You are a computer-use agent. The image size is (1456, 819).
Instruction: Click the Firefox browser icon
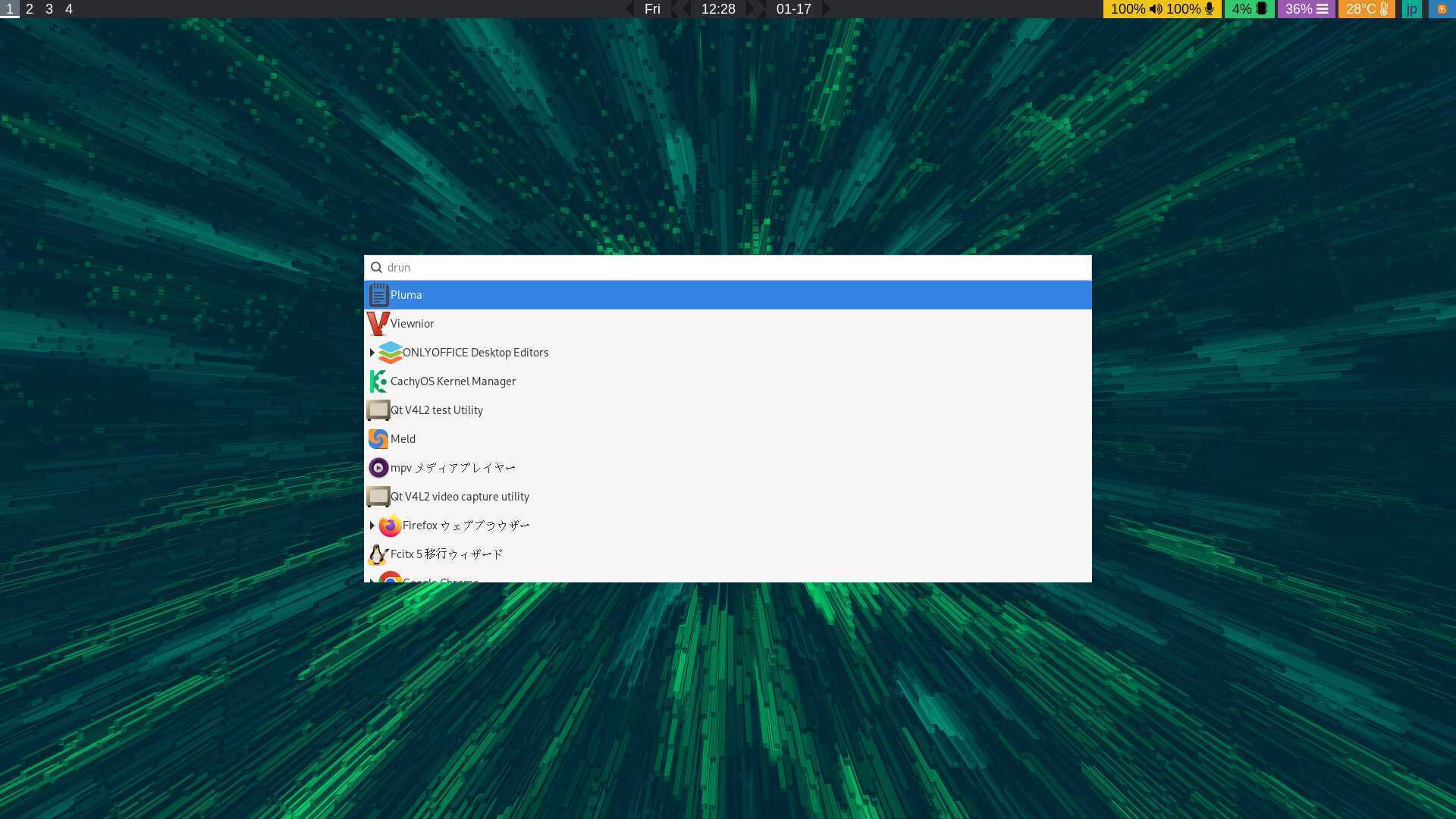pos(390,526)
